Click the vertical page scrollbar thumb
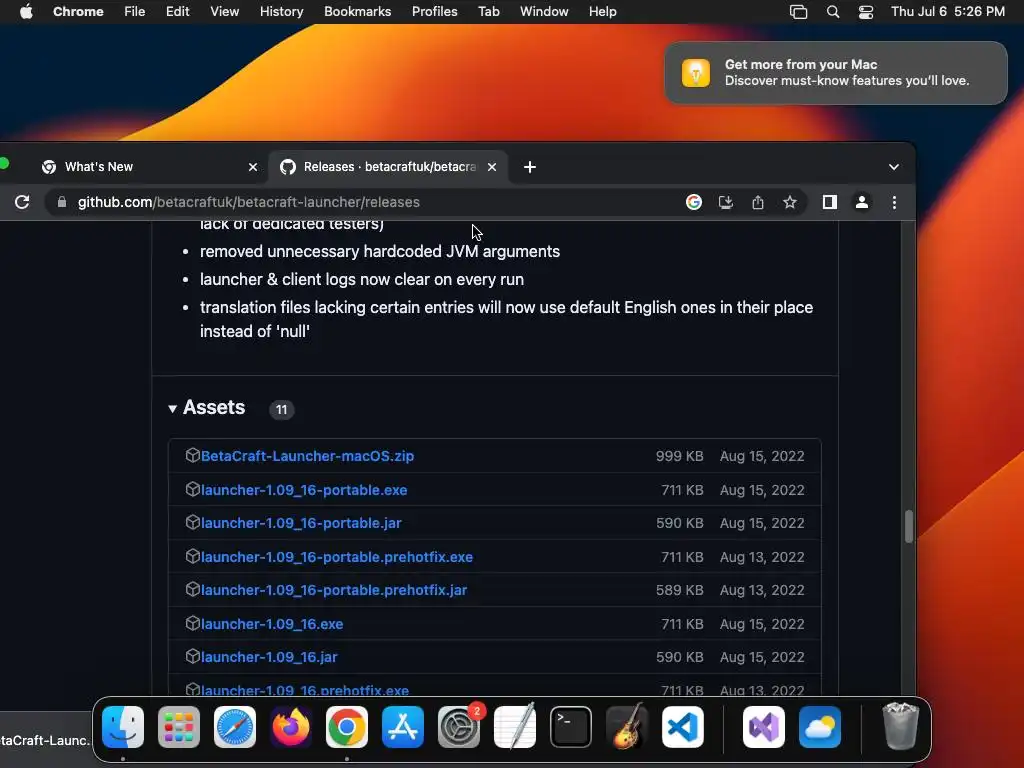Viewport: 1024px width, 768px height. coord(908,526)
